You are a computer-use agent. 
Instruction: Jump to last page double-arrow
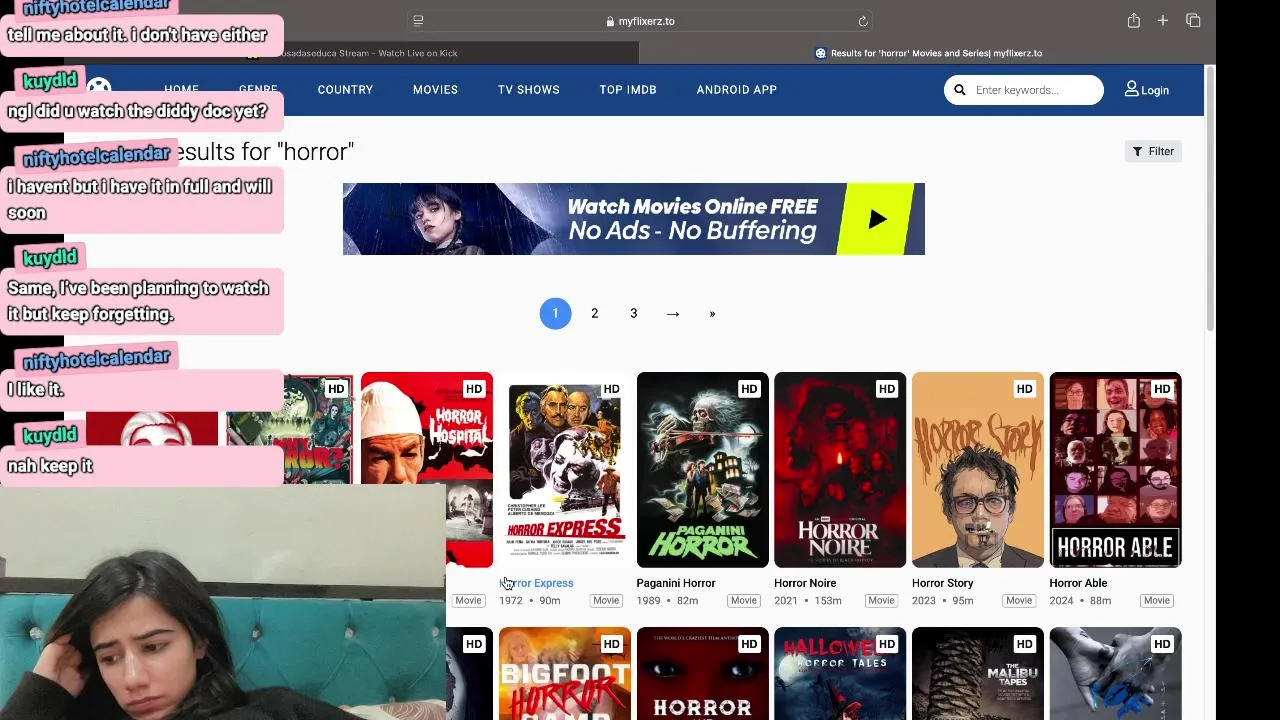click(712, 314)
